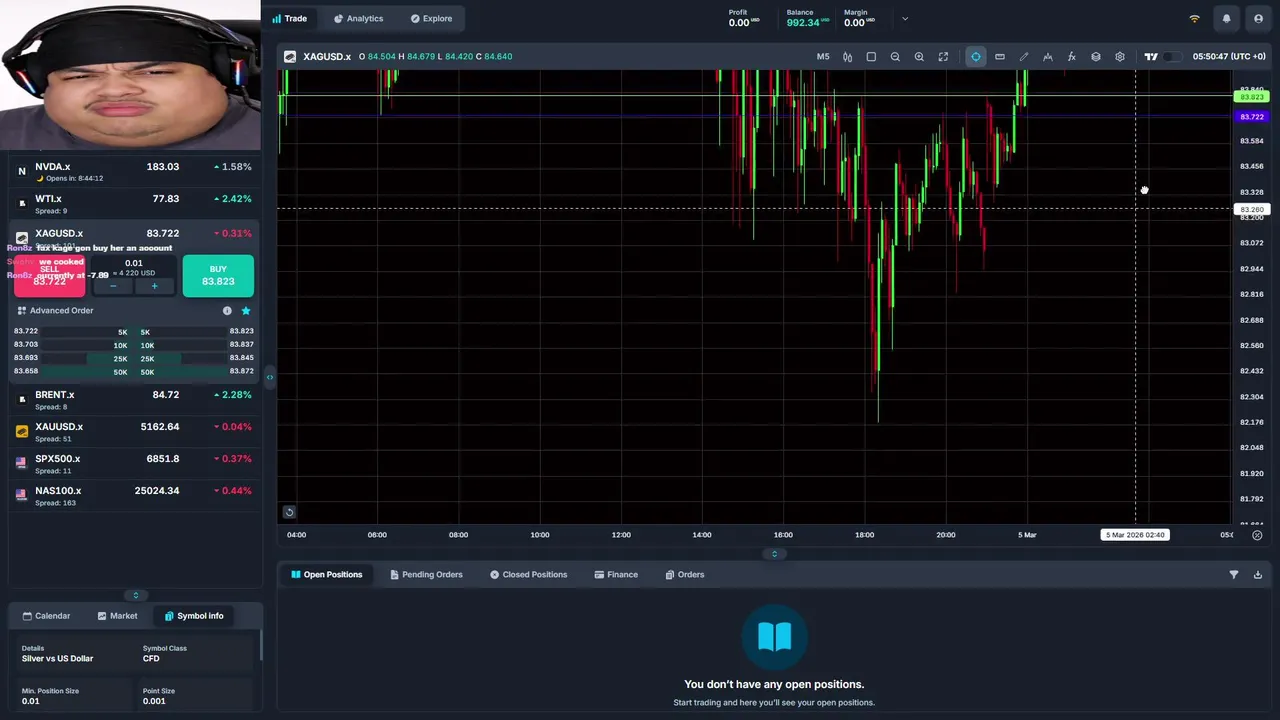Toggle the favorite star for XAGUSD.x
This screenshot has height=720, width=1280.
246,311
